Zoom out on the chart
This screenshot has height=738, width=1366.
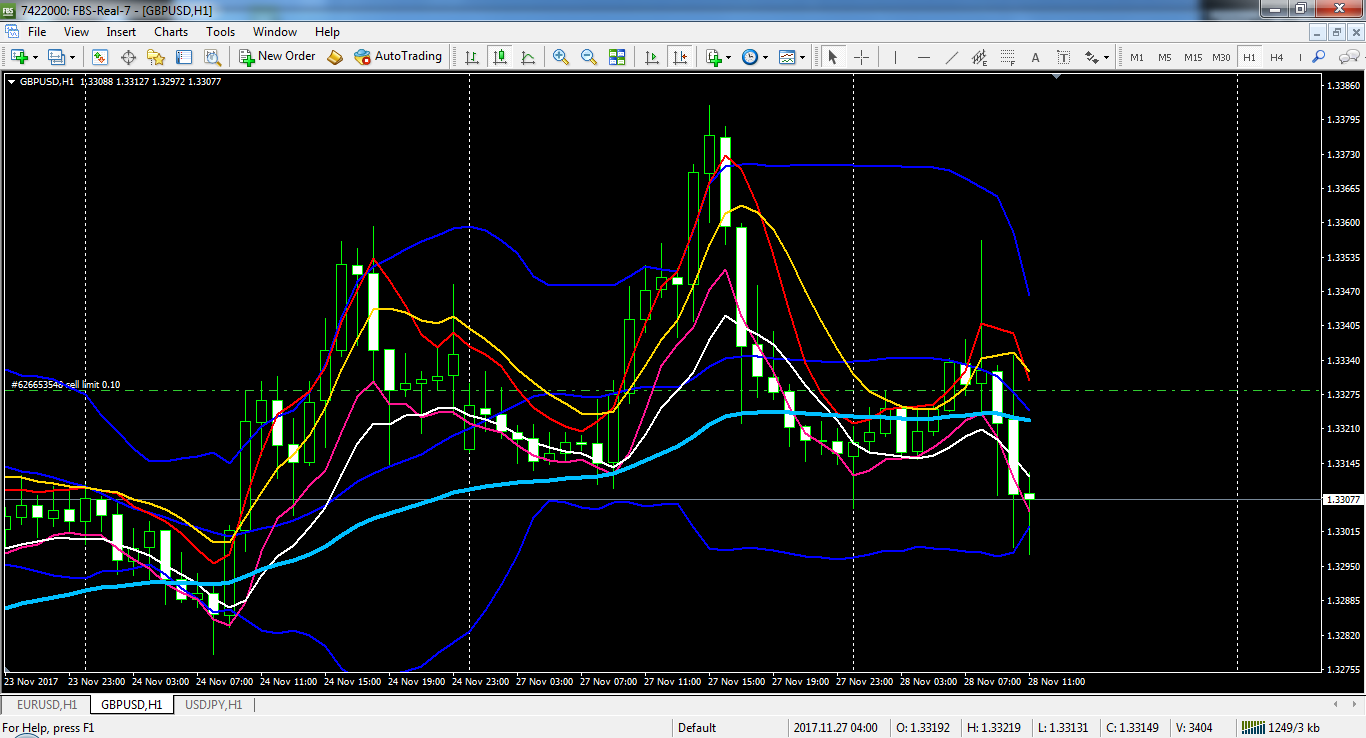589,57
